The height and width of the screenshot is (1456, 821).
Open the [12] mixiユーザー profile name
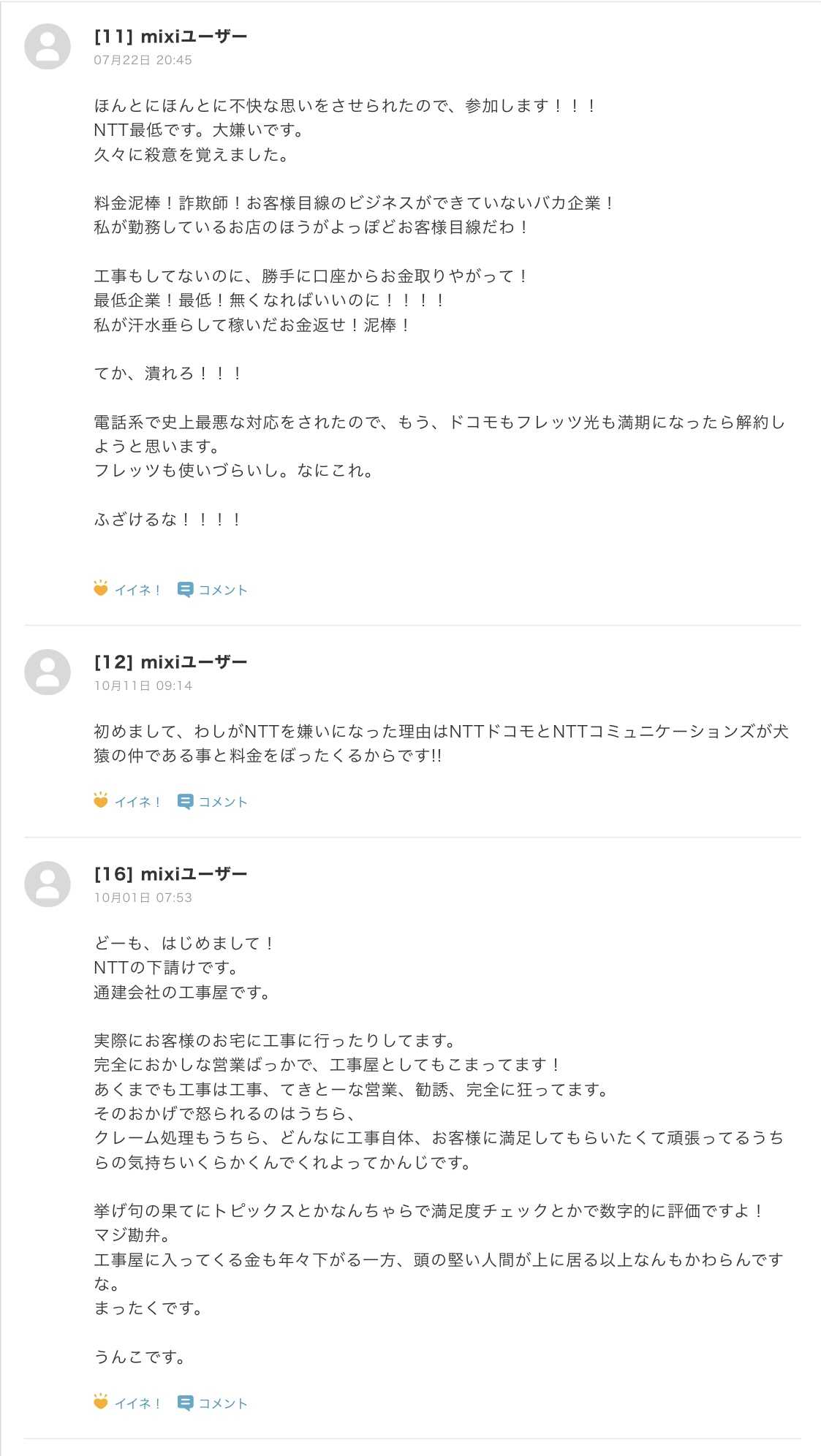pos(170,661)
